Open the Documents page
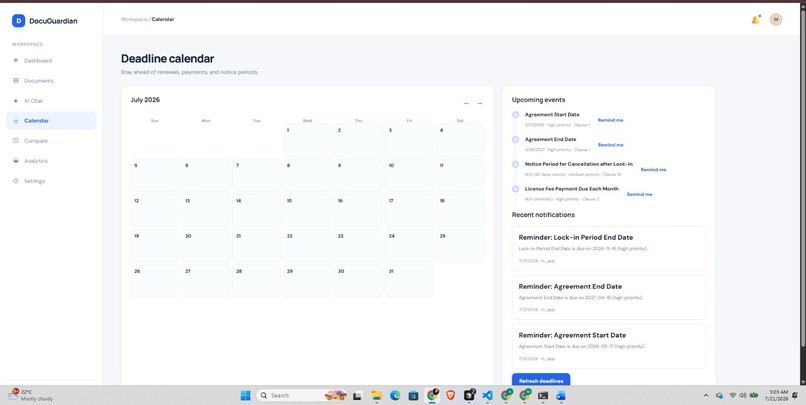Screen dimensions: 806x405 51,81
